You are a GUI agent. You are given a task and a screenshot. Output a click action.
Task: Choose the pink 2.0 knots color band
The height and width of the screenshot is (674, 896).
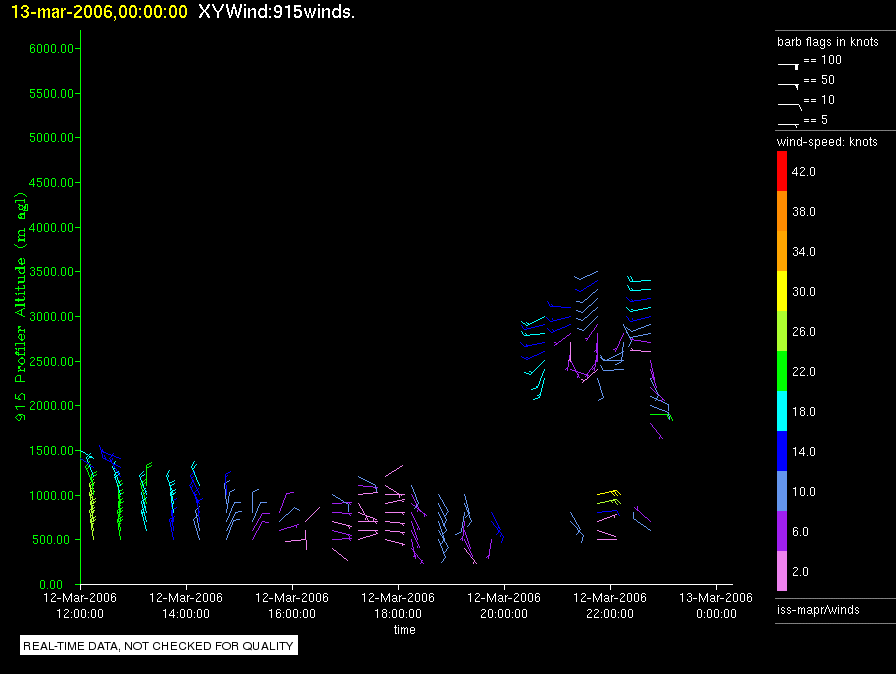[x=782, y=571]
